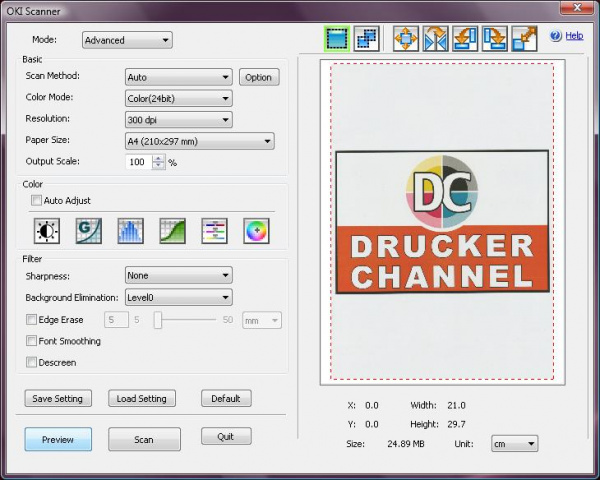Image resolution: width=600 pixels, height=480 pixels.
Task: Enable the Descreen option
Action: [31, 362]
